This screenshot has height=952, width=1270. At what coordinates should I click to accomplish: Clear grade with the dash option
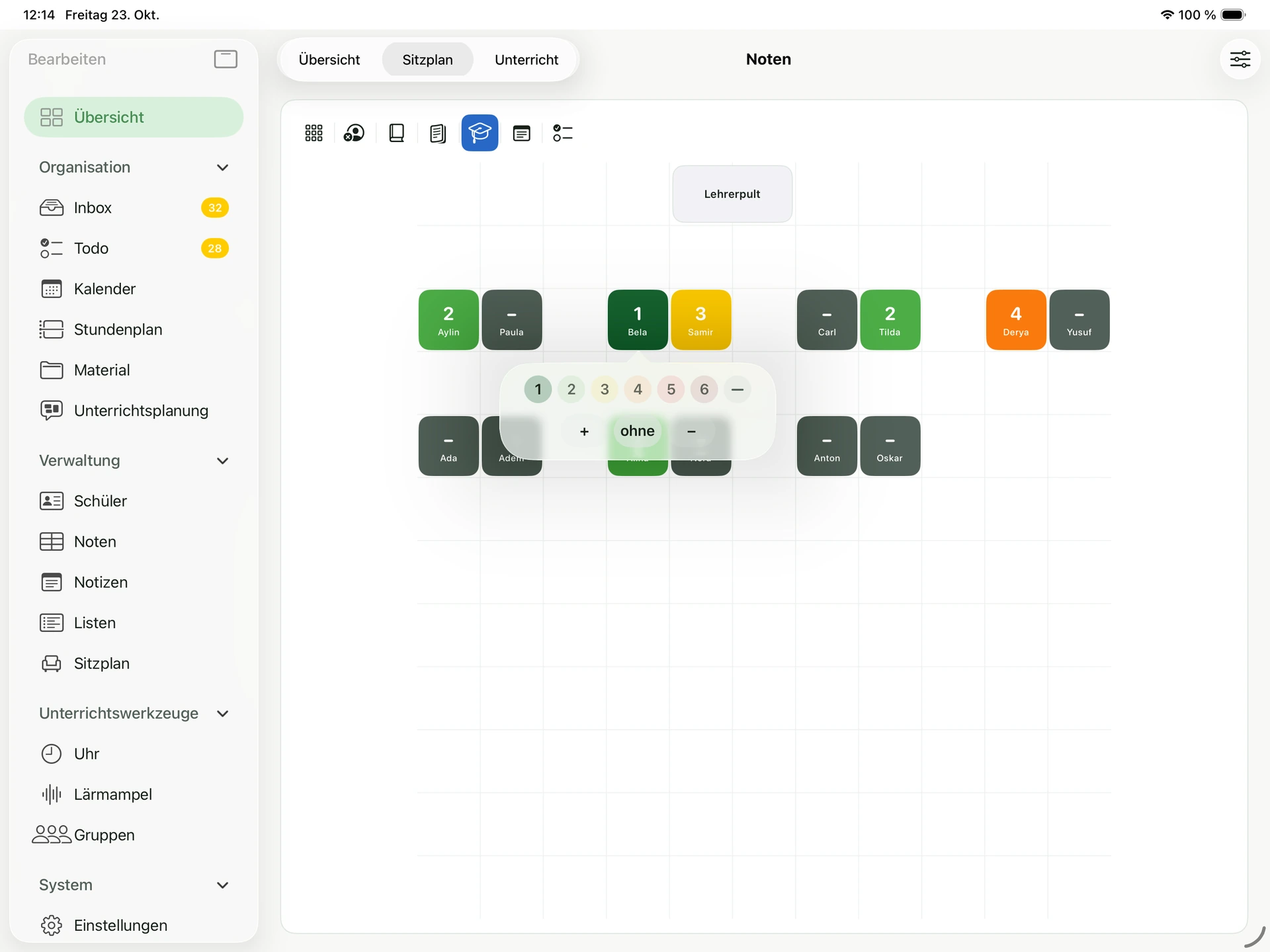pyautogui.click(x=738, y=389)
